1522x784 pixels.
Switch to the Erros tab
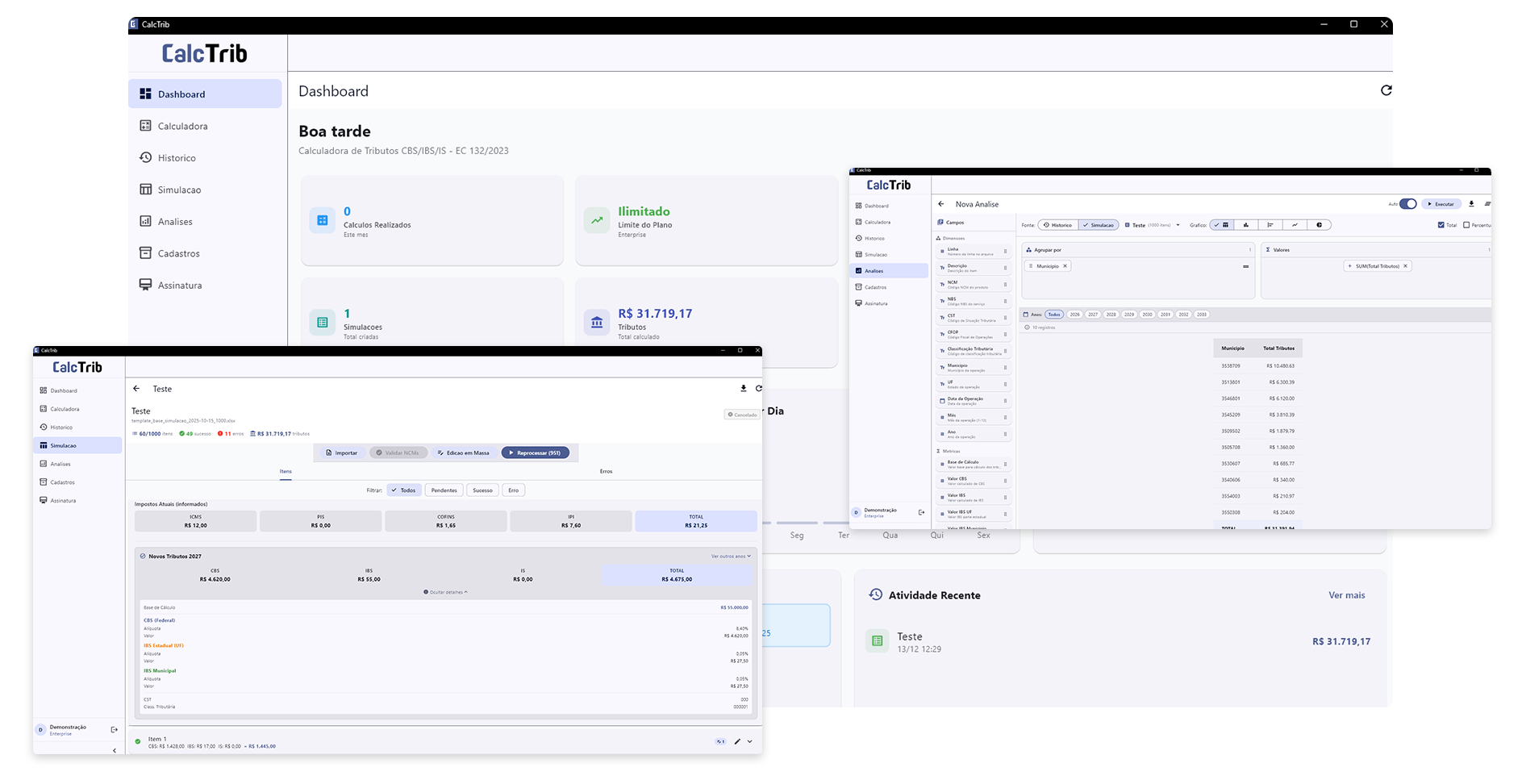(x=606, y=472)
